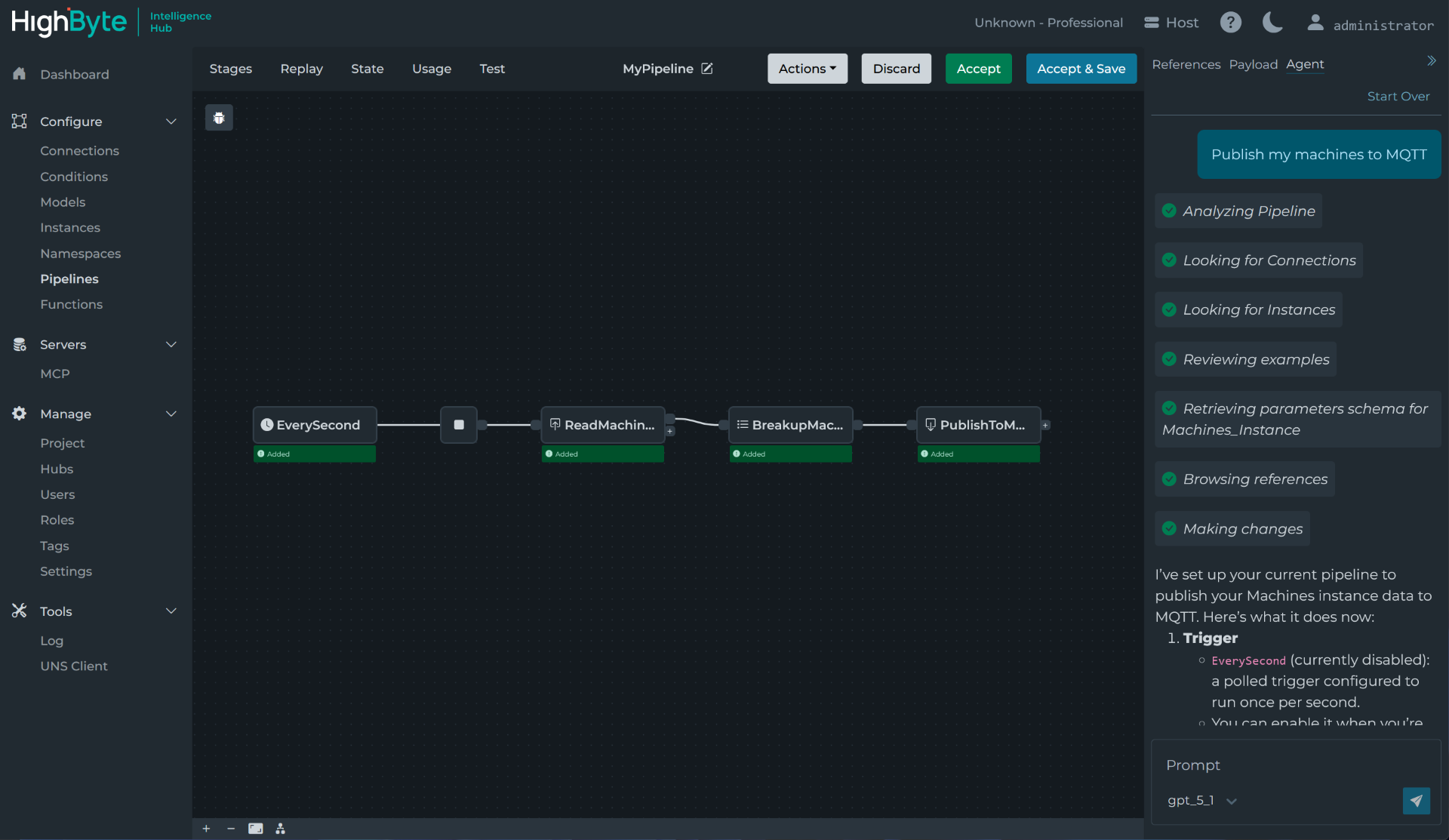Click the Start Over link
1449x840 pixels.
tap(1398, 96)
